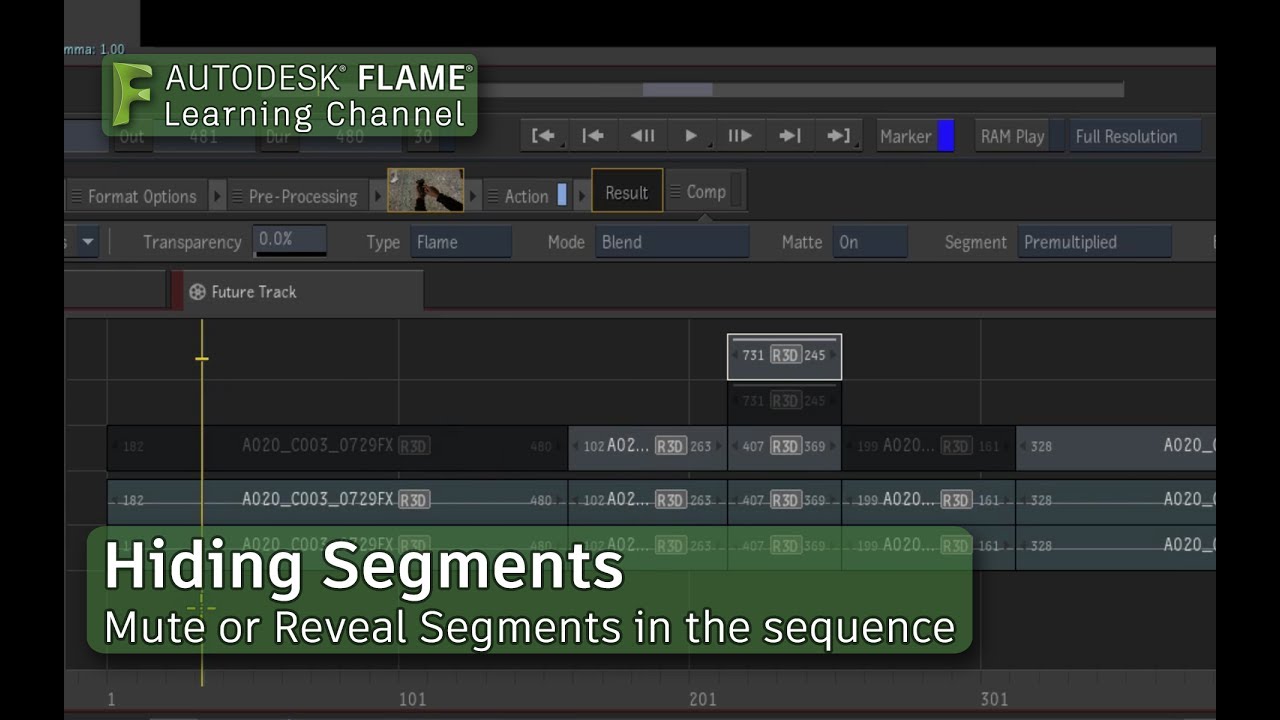Select the 328 segment on the lower visible track
1280x720 pixels.
[1116, 500]
